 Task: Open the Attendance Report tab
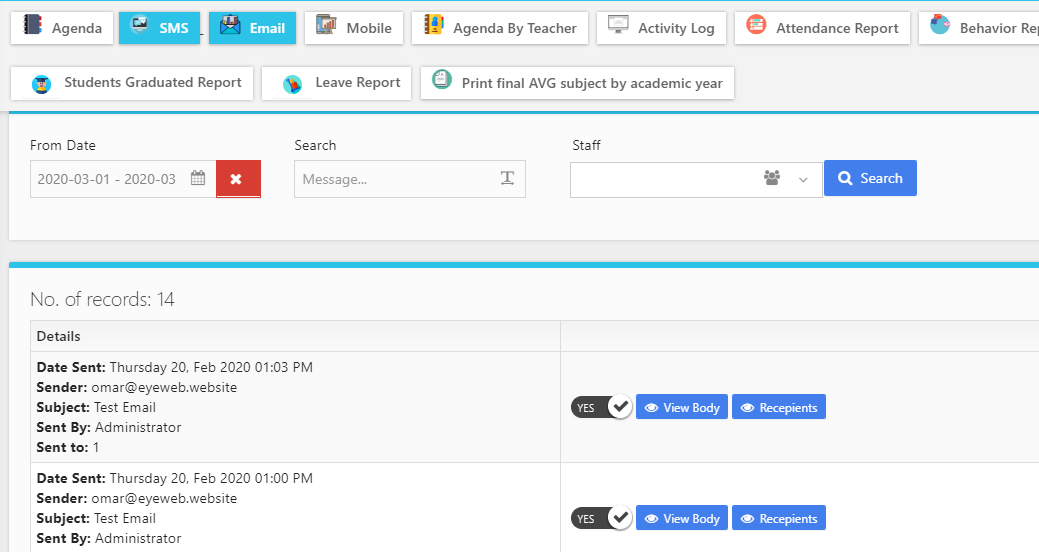point(822,28)
